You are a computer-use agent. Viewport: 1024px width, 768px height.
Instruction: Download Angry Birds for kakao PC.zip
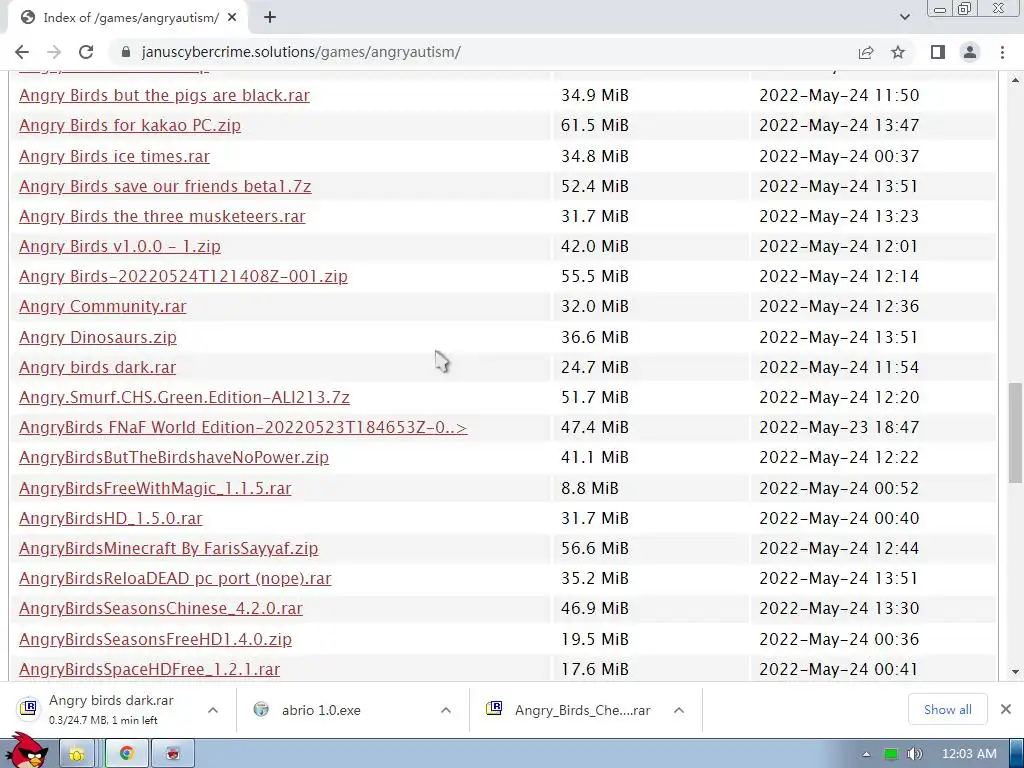130,125
